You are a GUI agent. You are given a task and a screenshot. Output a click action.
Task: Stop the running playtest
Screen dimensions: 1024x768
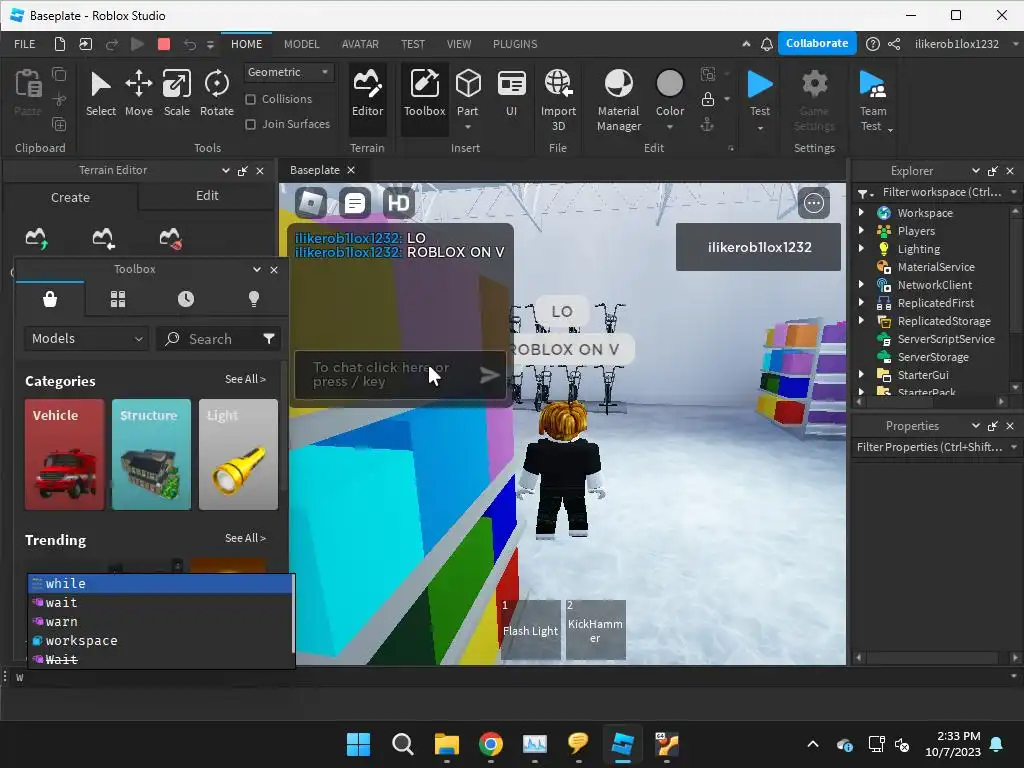click(x=164, y=44)
